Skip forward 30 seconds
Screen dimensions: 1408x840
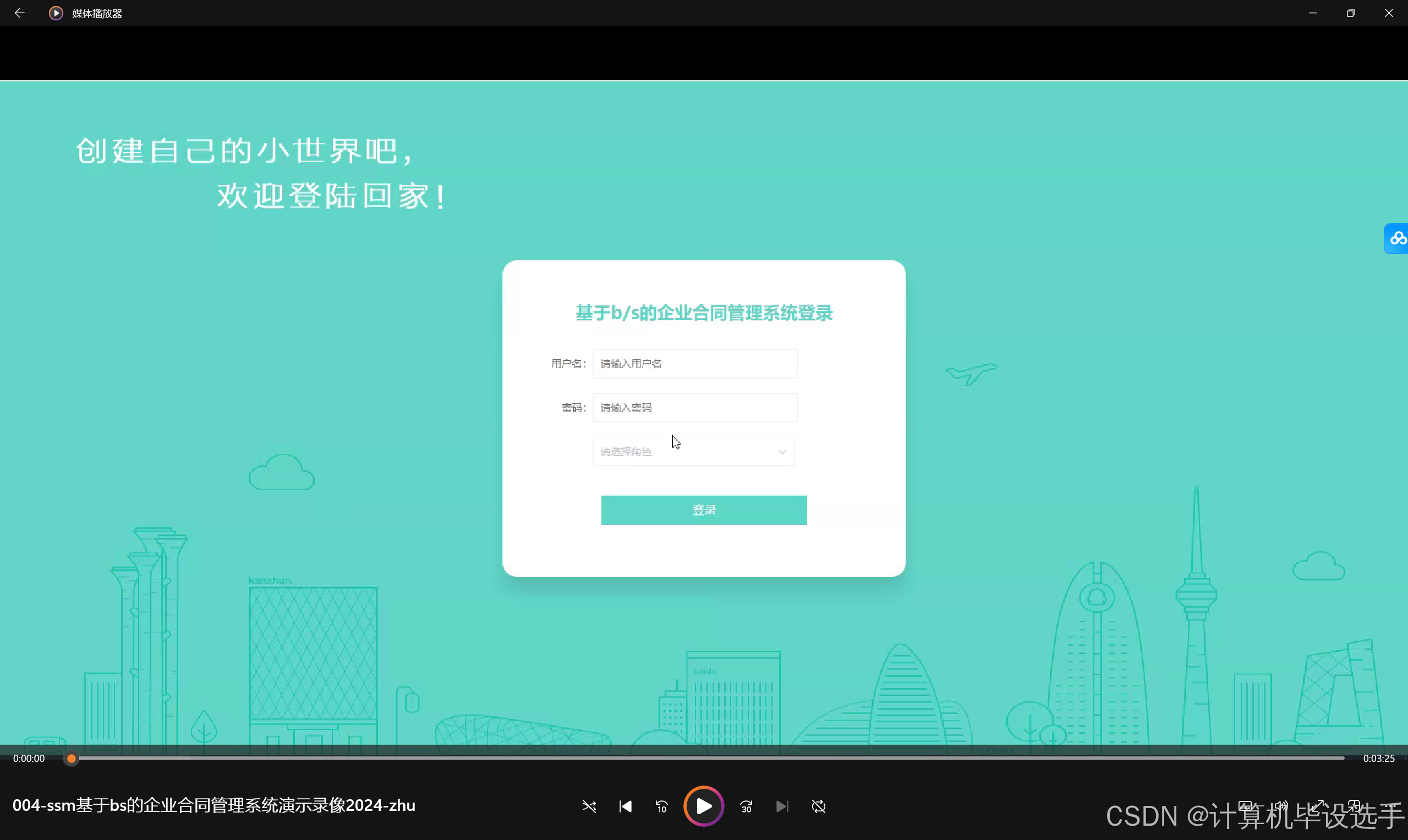(x=746, y=806)
